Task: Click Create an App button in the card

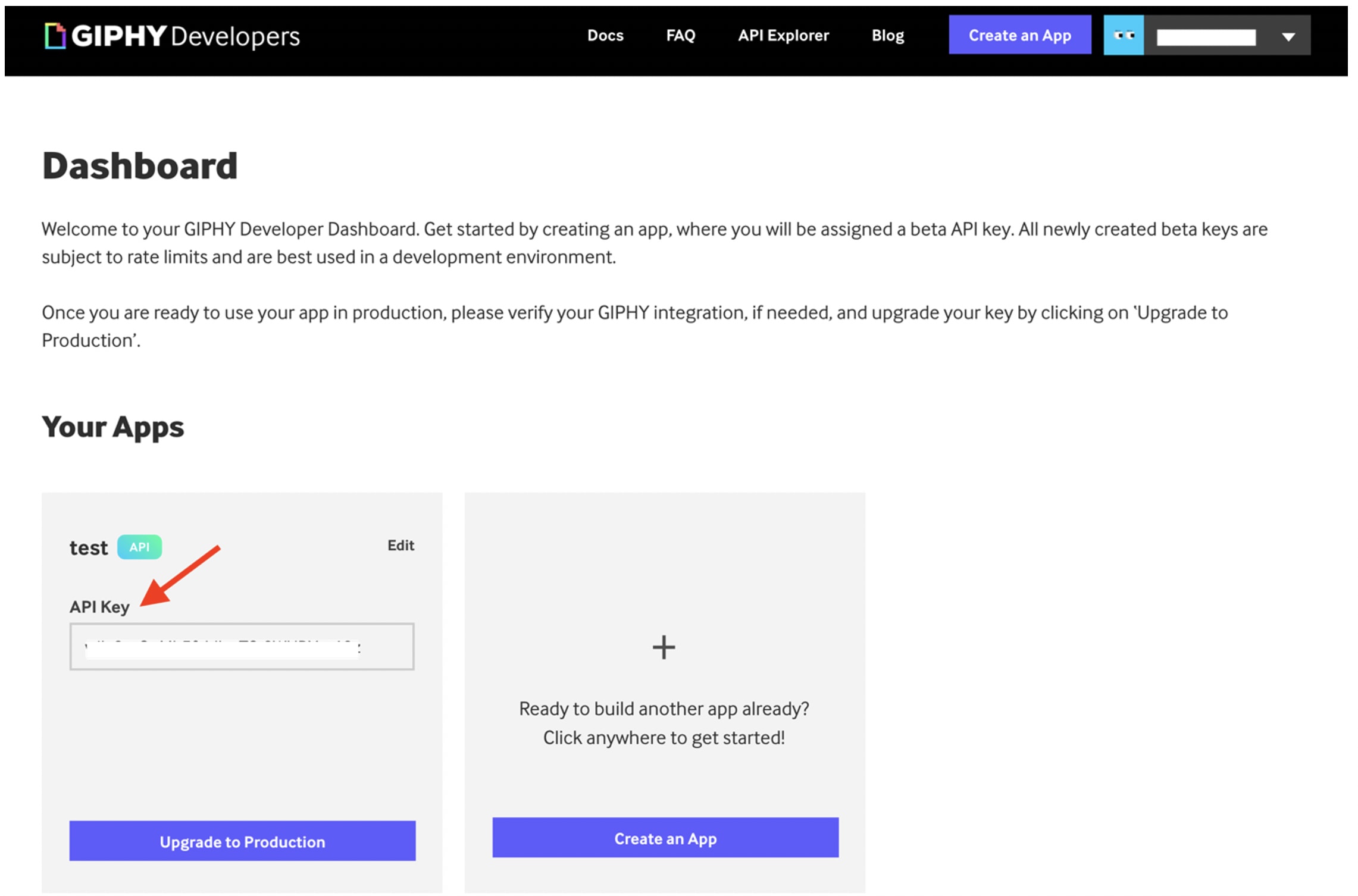Action: click(x=665, y=838)
